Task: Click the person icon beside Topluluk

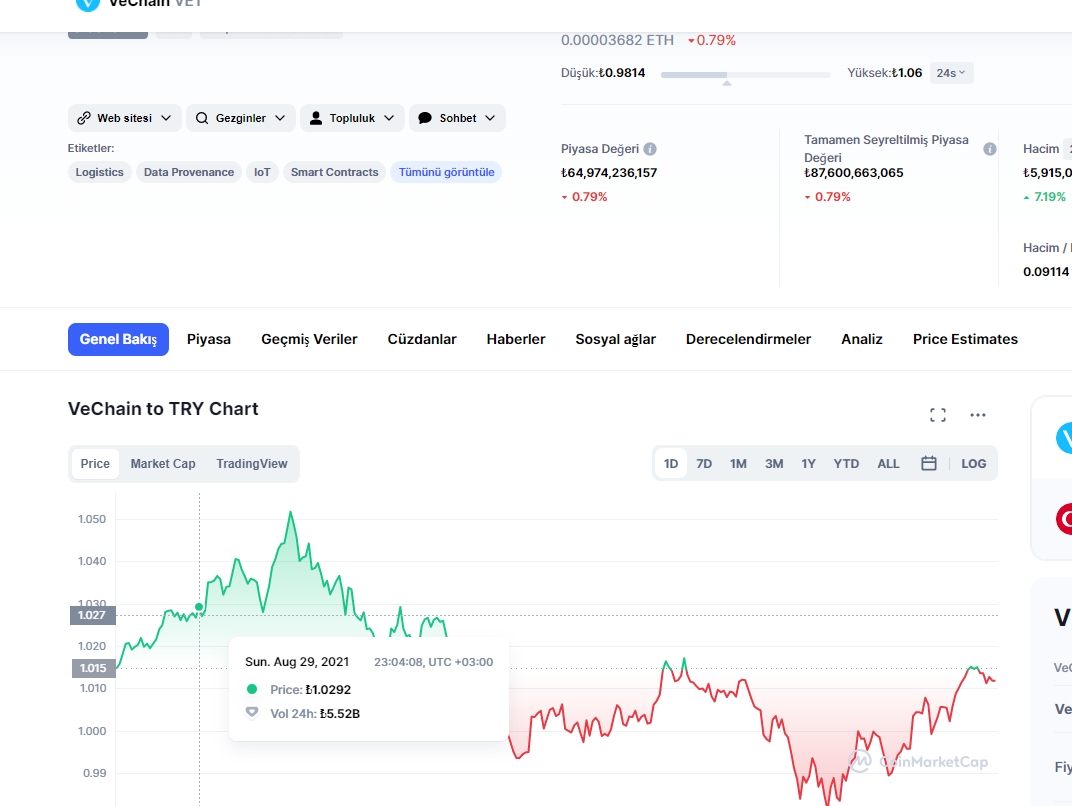Action: [x=316, y=118]
